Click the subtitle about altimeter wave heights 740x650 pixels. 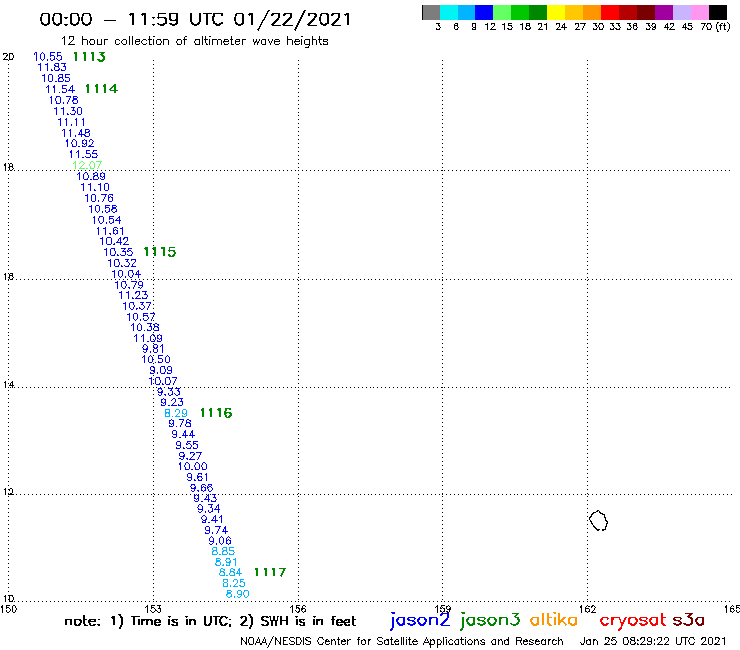194,42
